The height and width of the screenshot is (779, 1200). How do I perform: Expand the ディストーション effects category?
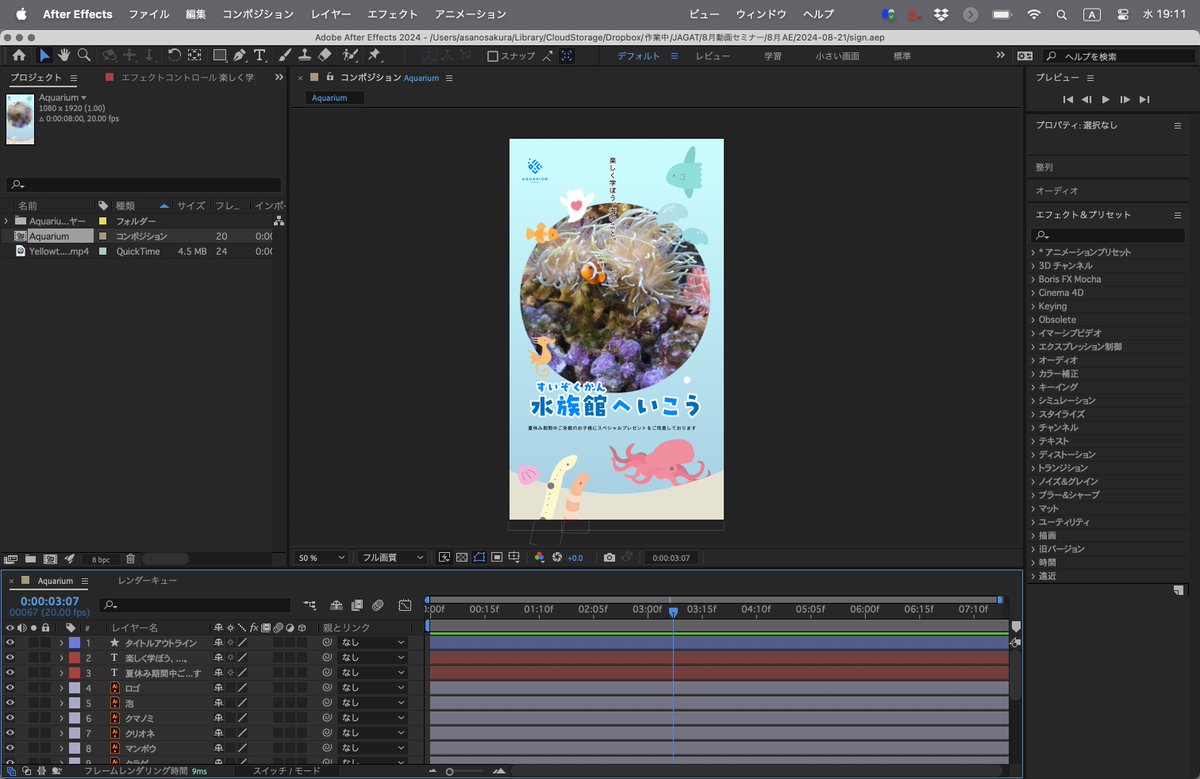pyautogui.click(x=1033, y=455)
